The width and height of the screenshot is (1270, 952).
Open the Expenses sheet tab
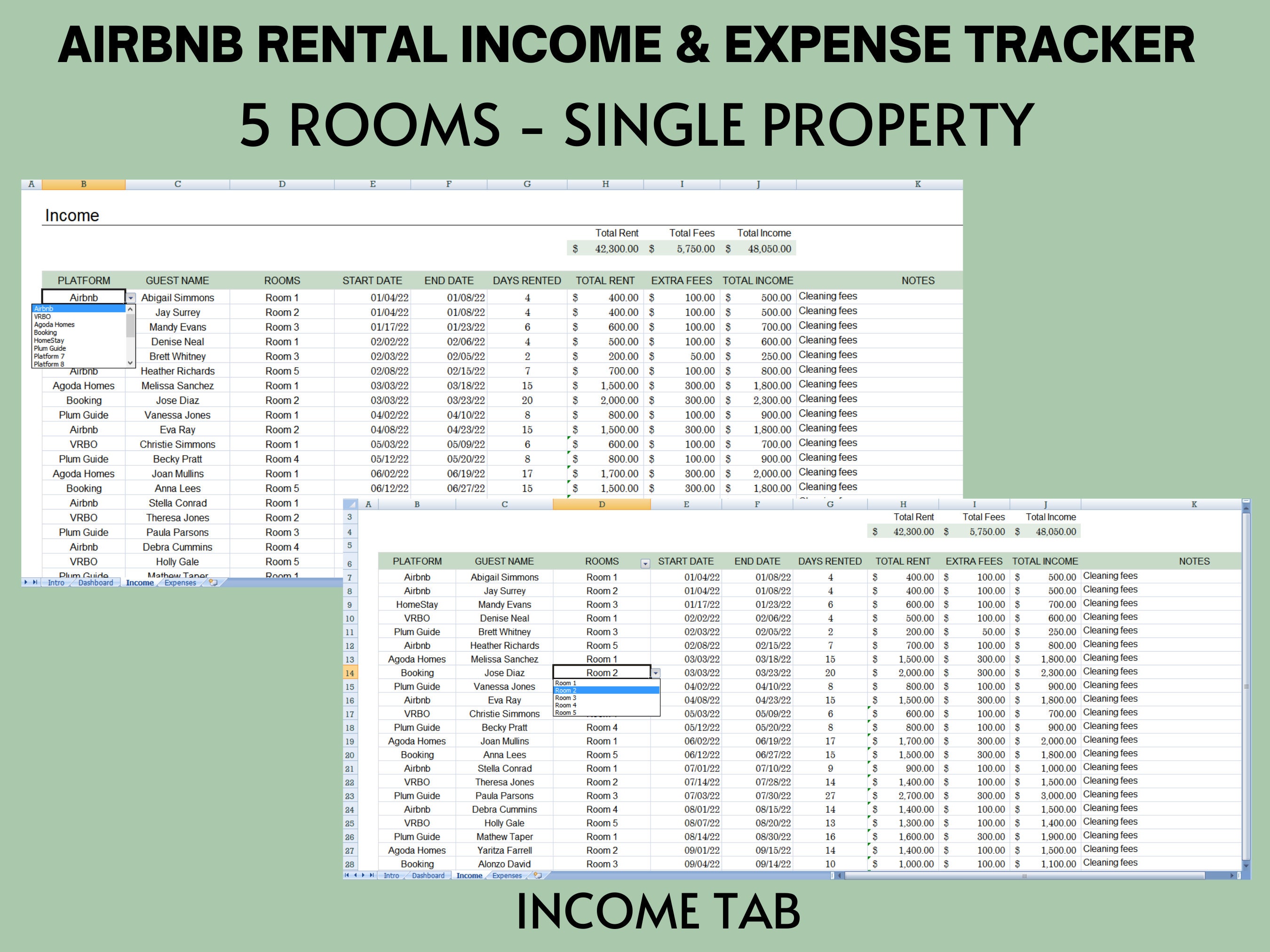coord(508,876)
